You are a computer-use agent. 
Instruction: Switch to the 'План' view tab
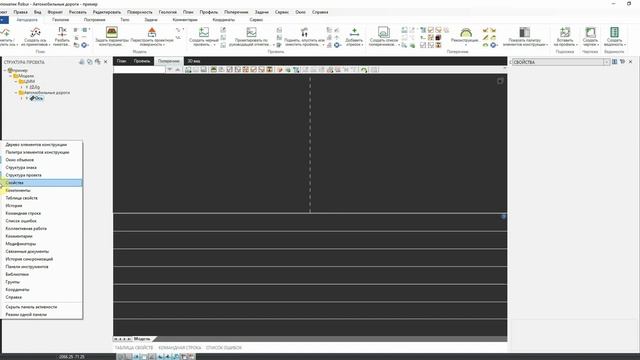tap(121, 61)
